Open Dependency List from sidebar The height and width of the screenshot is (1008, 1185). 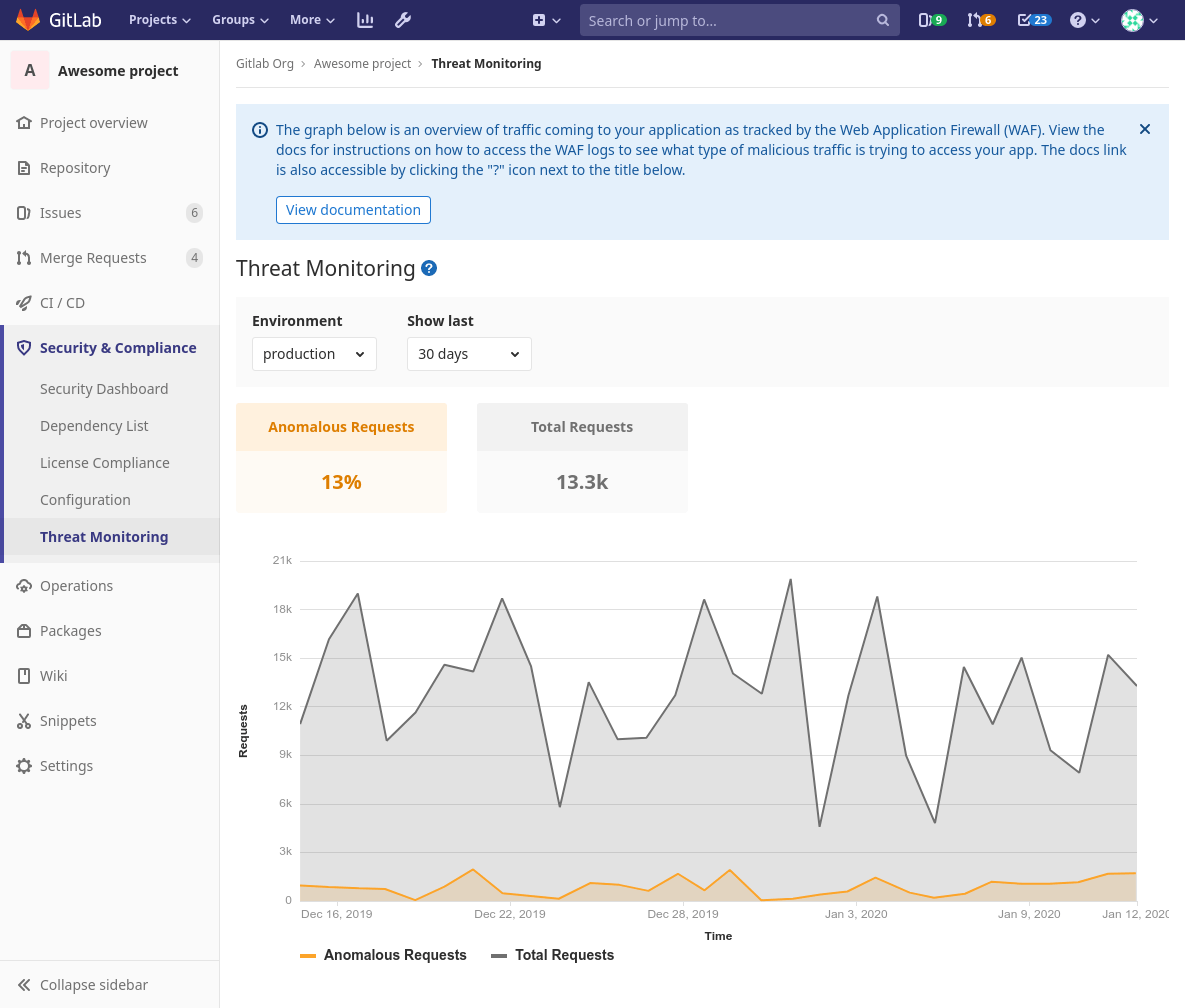point(94,425)
